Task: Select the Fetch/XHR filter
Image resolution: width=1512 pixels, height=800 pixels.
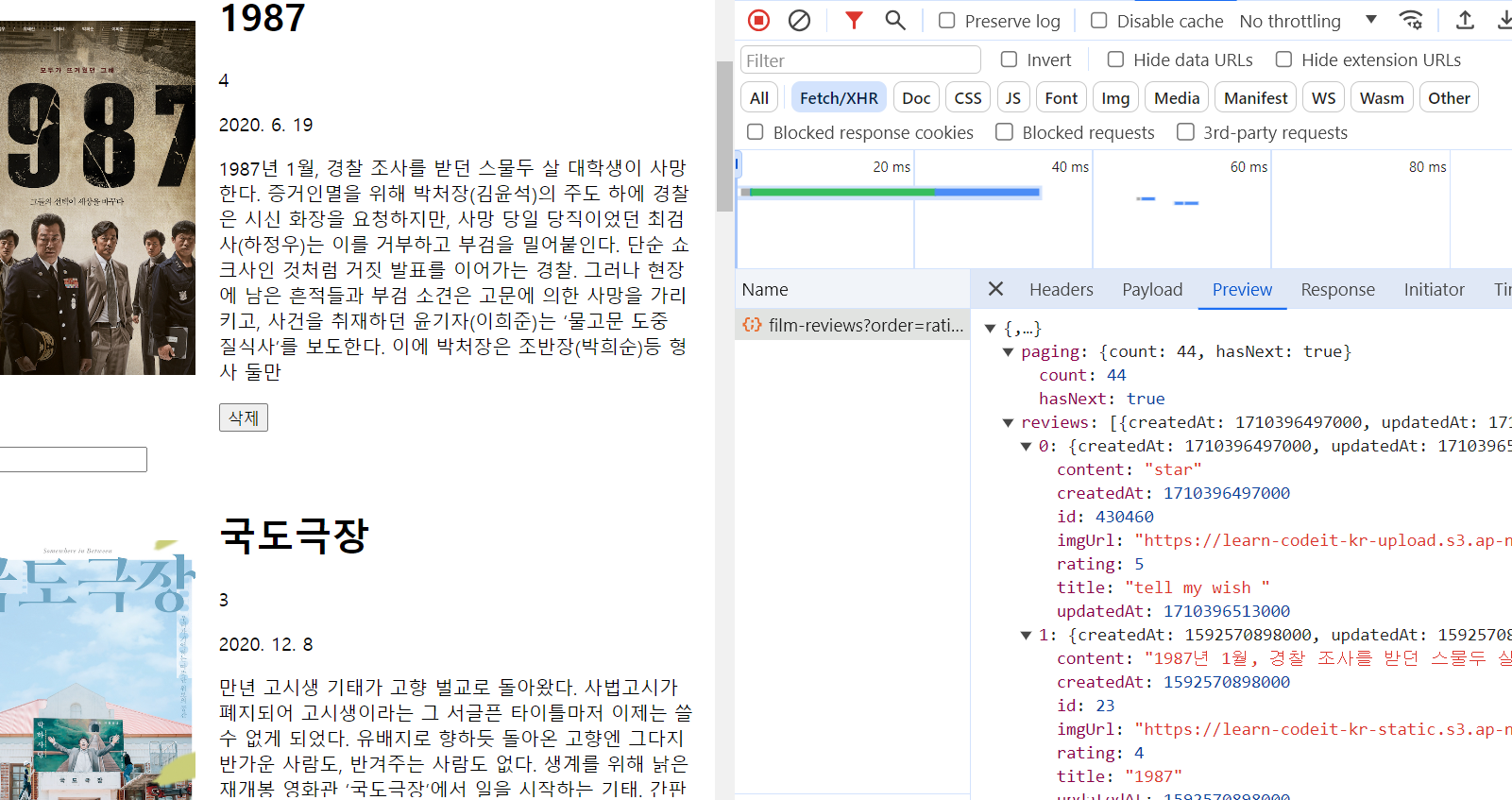Action: 839,98
